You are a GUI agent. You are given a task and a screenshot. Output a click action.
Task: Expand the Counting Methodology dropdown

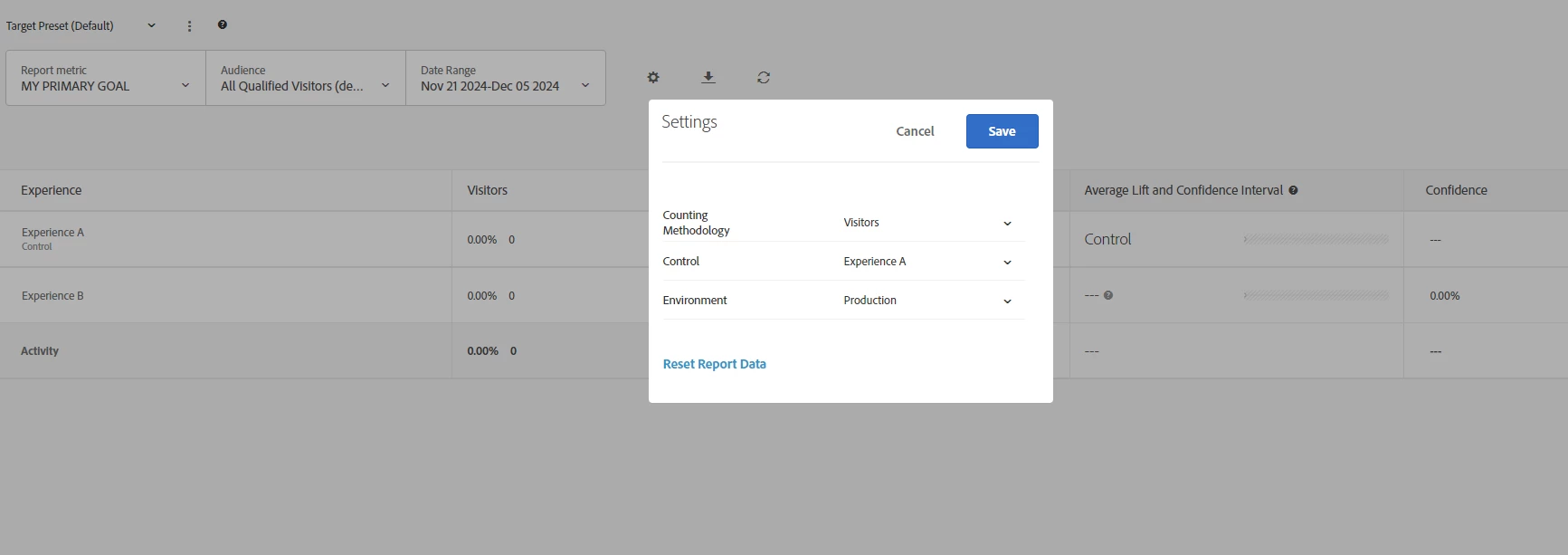pos(927,223)
